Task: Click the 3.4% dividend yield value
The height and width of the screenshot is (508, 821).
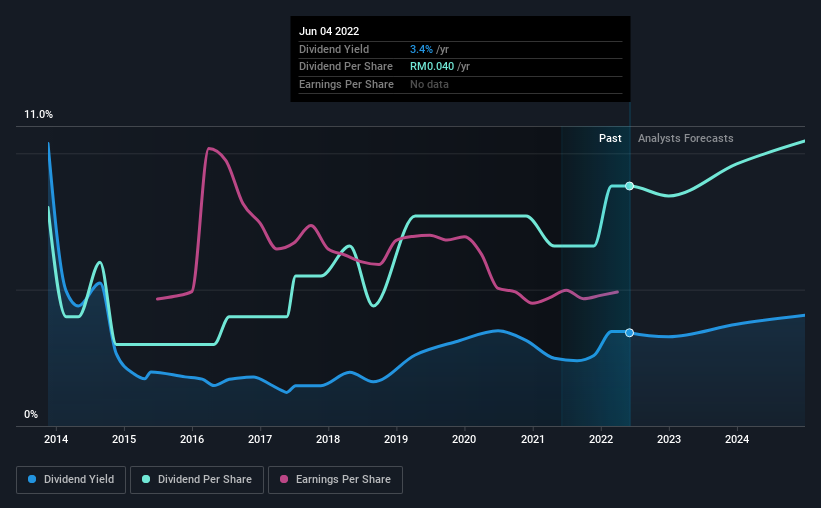Action: point(421,49)
